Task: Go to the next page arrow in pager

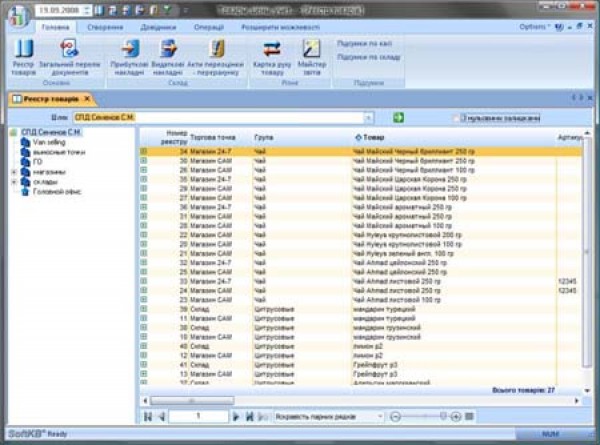Action: pyautogui.click(x=236, y=415)
